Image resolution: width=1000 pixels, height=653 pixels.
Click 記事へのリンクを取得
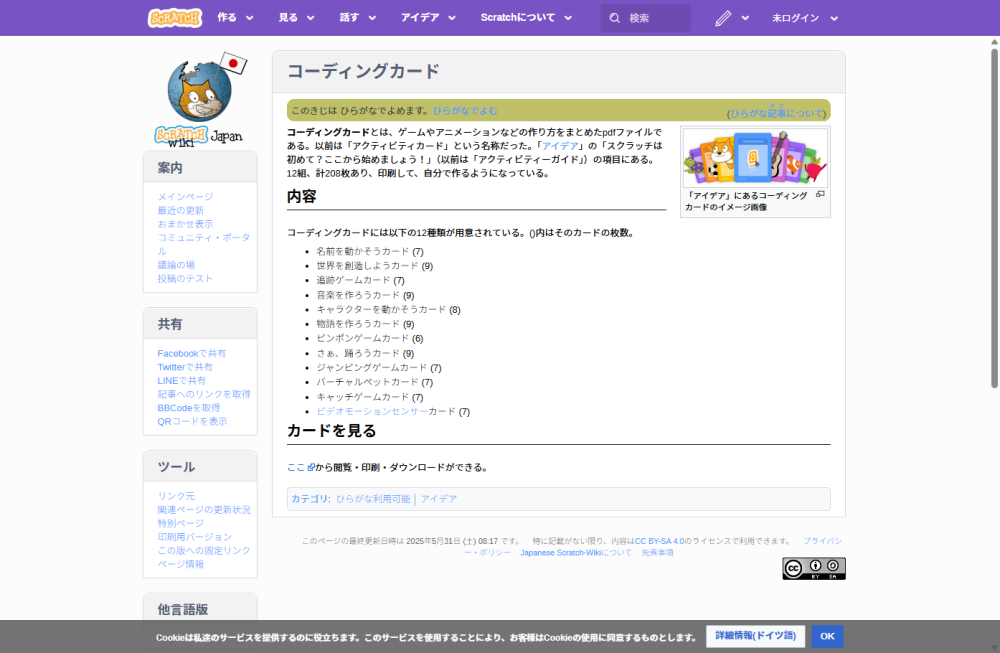204,394
